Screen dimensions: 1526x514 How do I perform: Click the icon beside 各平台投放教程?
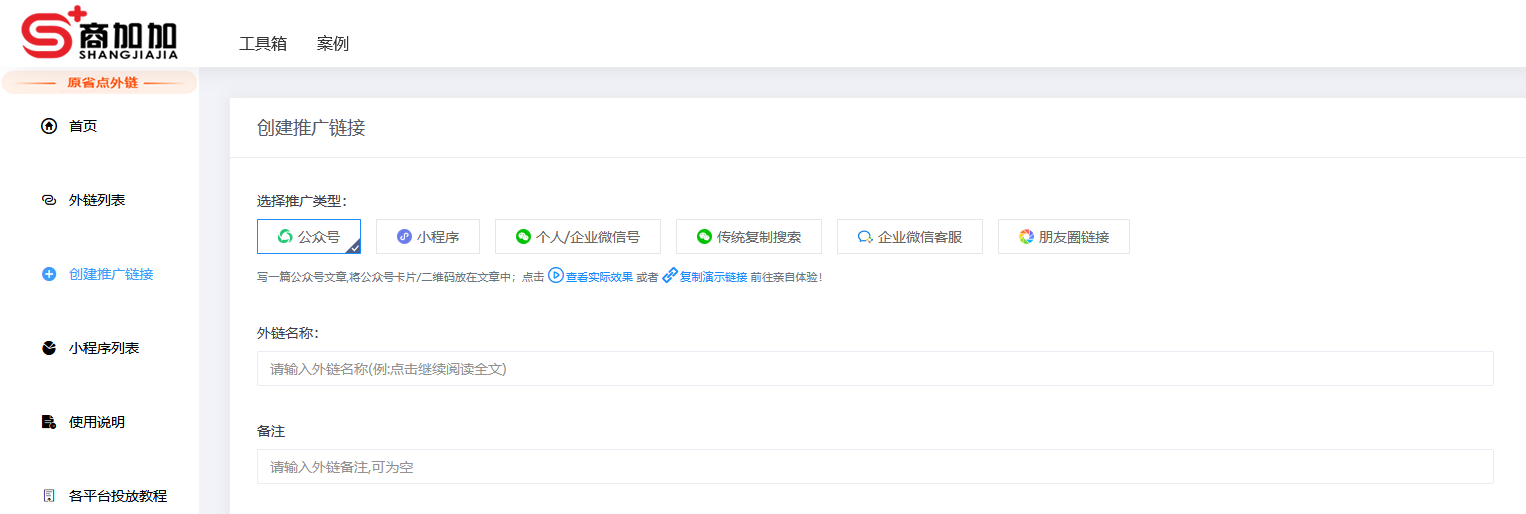pyautogui.click(x=49, y=496)
